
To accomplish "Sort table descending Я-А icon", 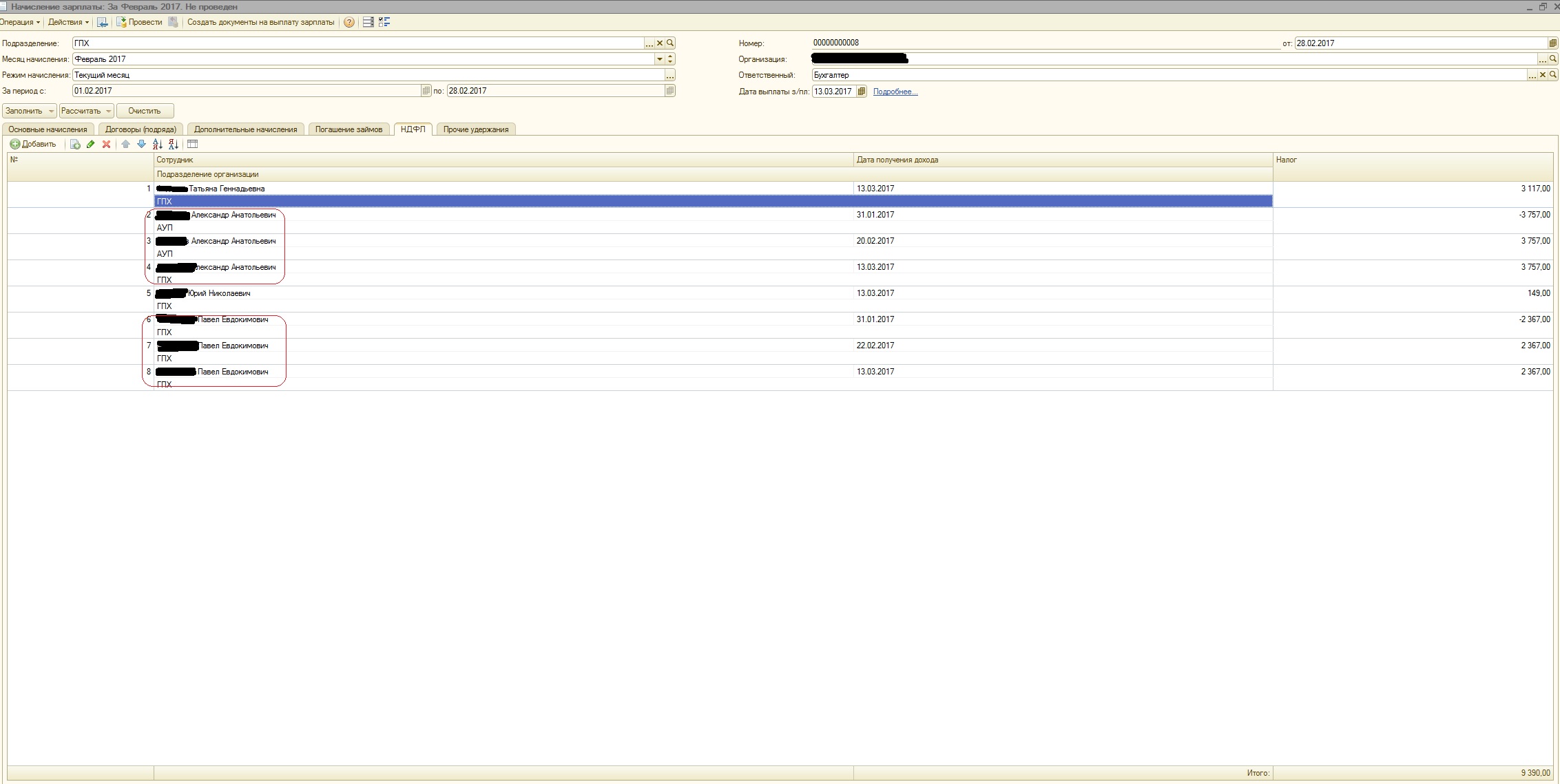I will 173,144.
